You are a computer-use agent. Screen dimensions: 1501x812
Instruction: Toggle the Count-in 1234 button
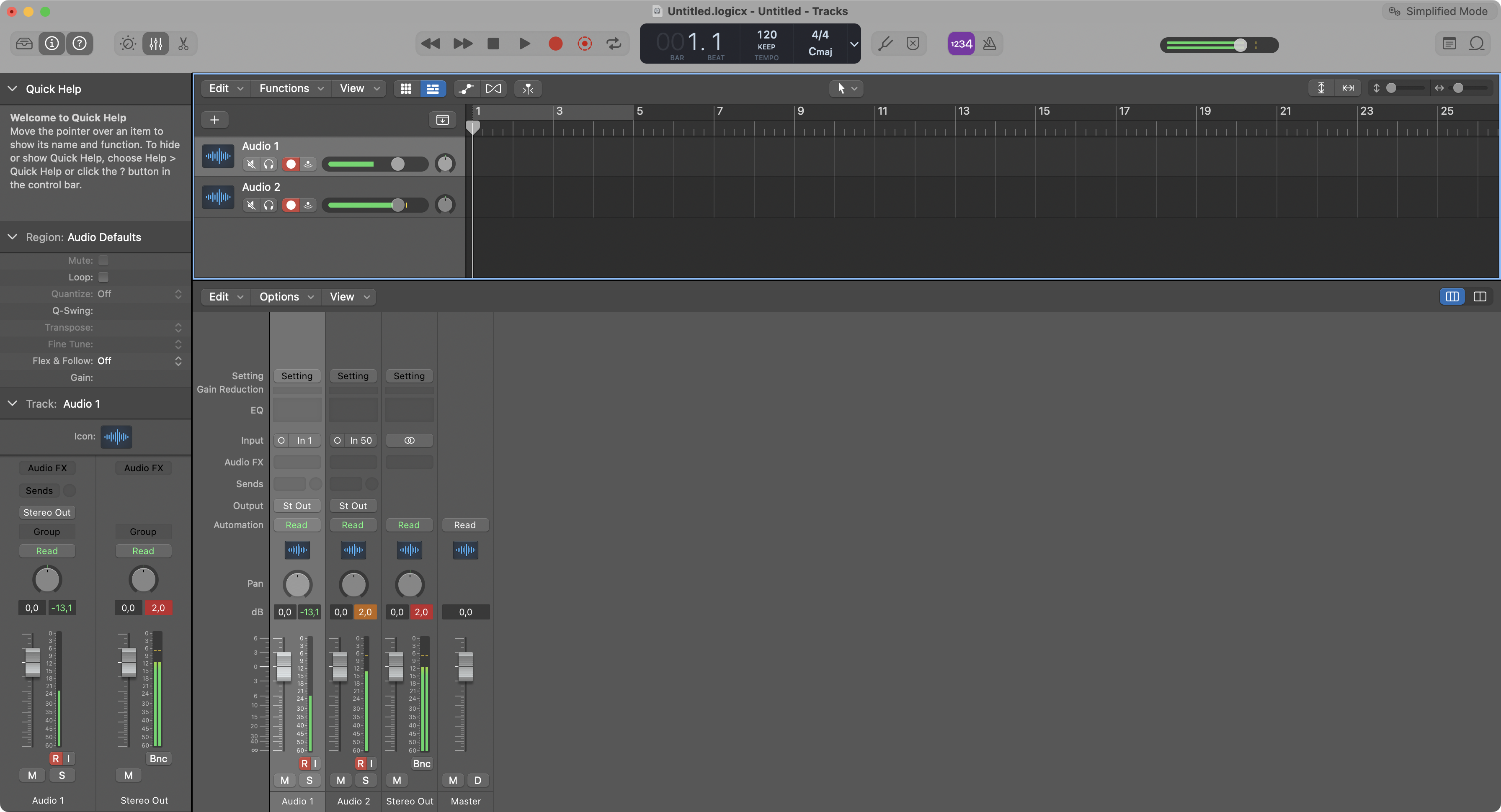(961, 44)
